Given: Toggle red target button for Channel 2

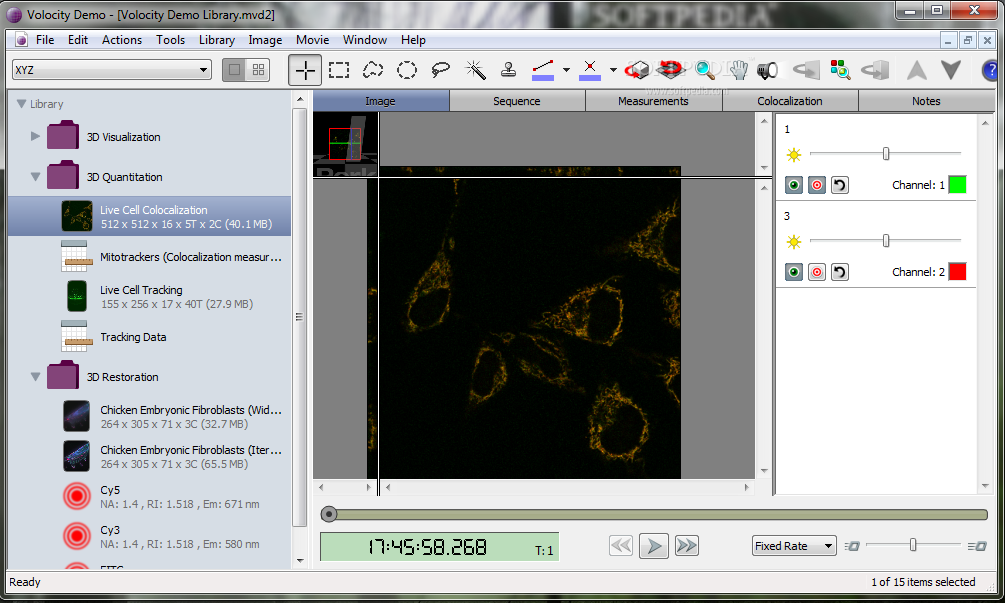Looking at the screenshot, I should coord(817,272).
